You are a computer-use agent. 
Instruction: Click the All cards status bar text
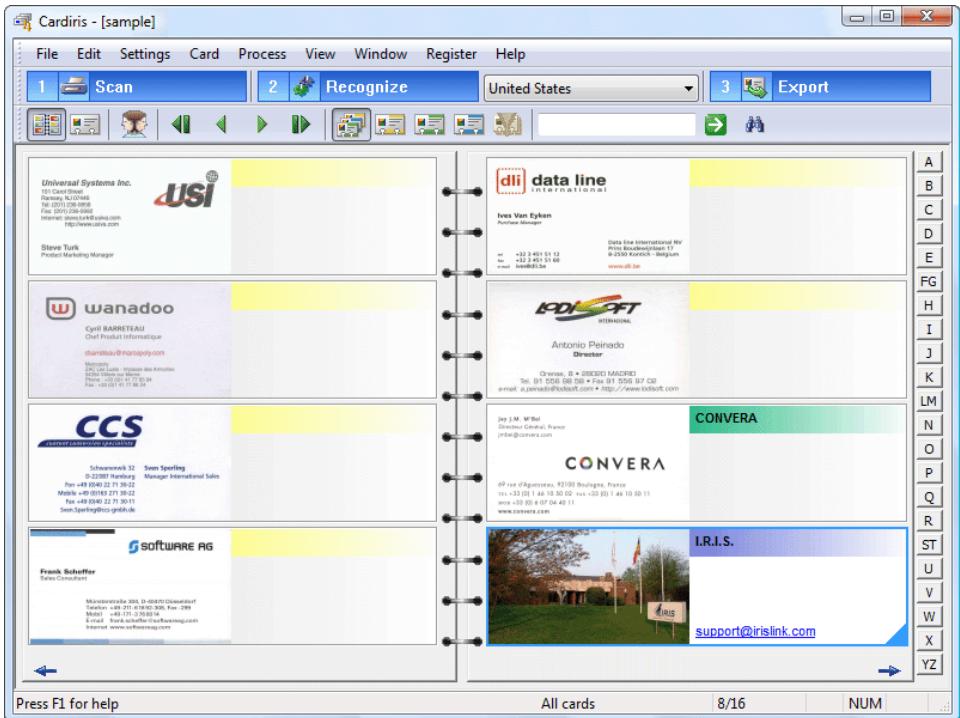[568, 703]
